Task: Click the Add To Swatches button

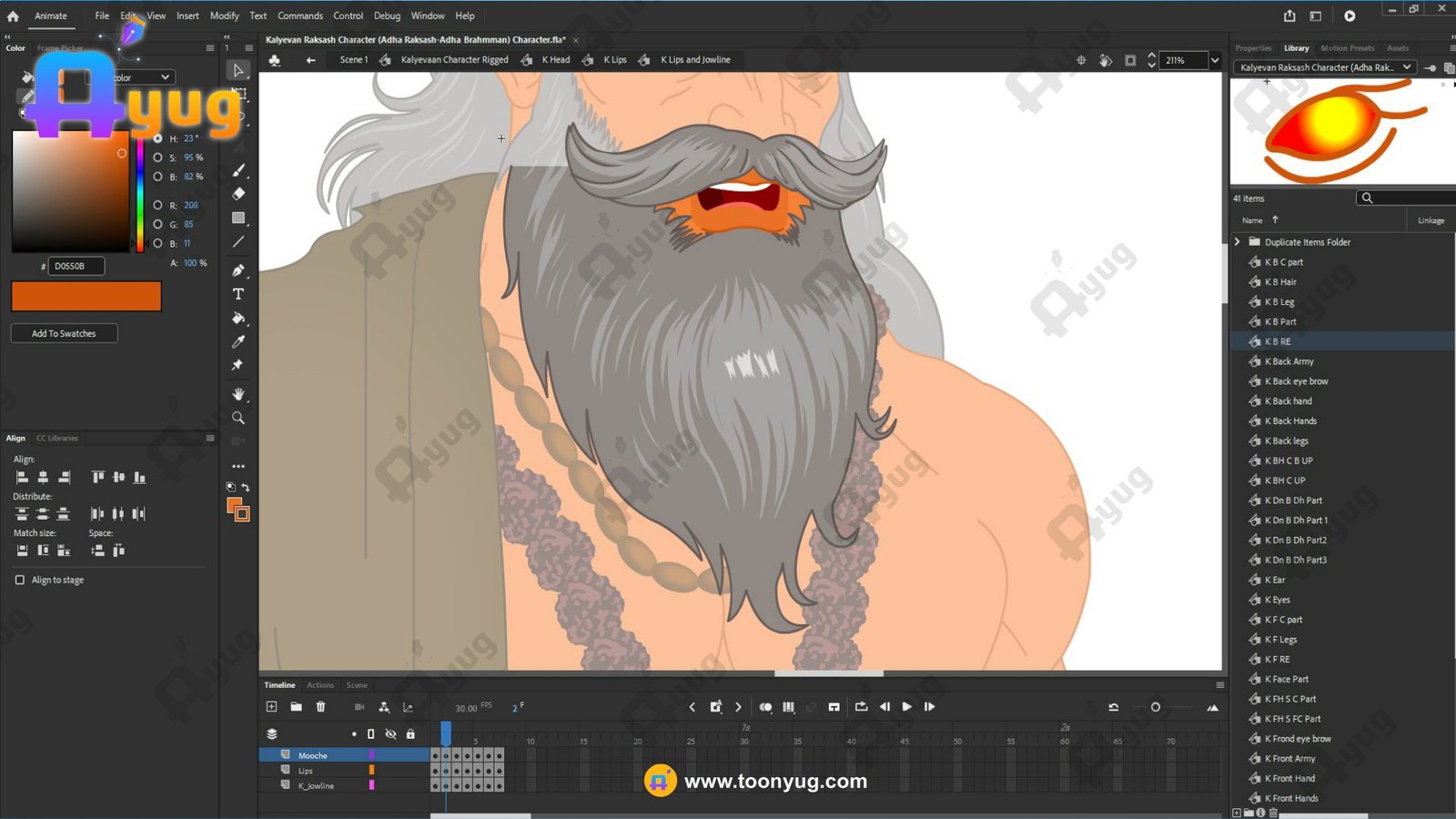Action: [x=64, y=333]
